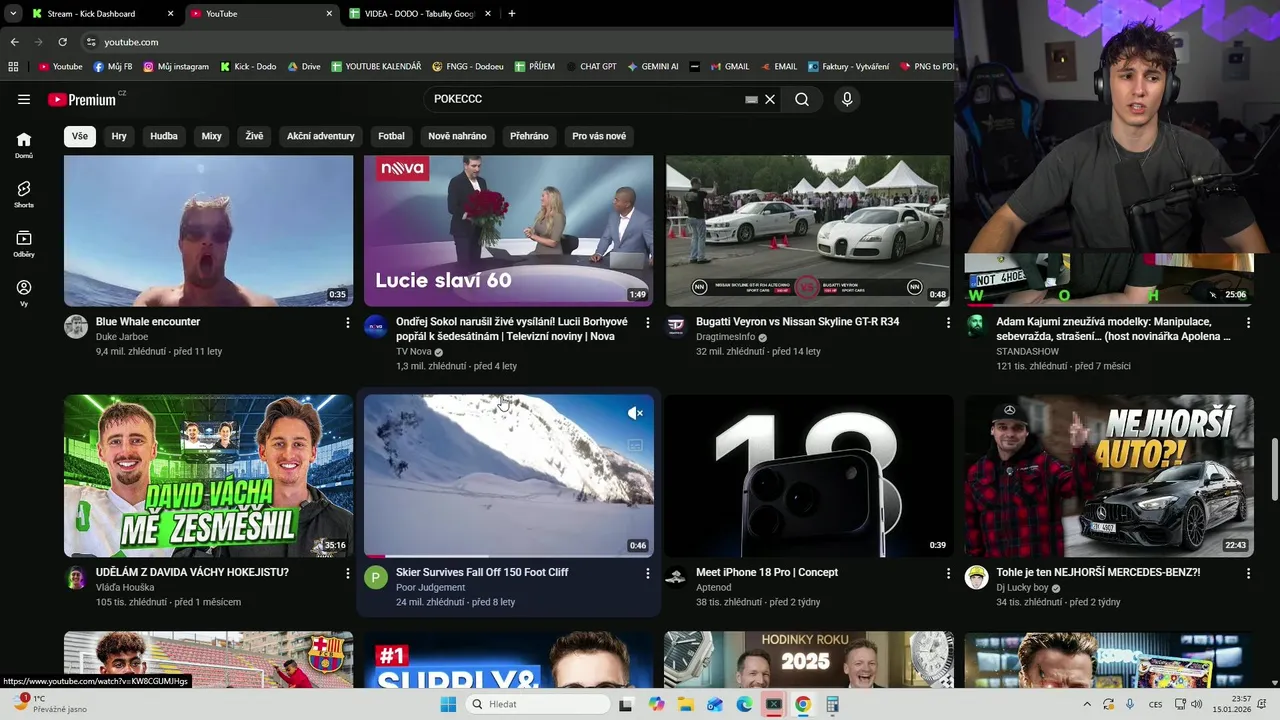Open GEMINI AI bookmark
Screen dimensions: 1280x720
point(653,67)
